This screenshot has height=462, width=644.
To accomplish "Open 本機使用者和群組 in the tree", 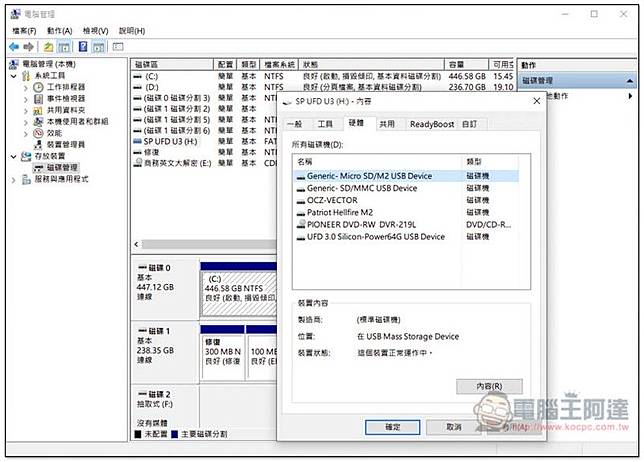I will pos(77,122).
